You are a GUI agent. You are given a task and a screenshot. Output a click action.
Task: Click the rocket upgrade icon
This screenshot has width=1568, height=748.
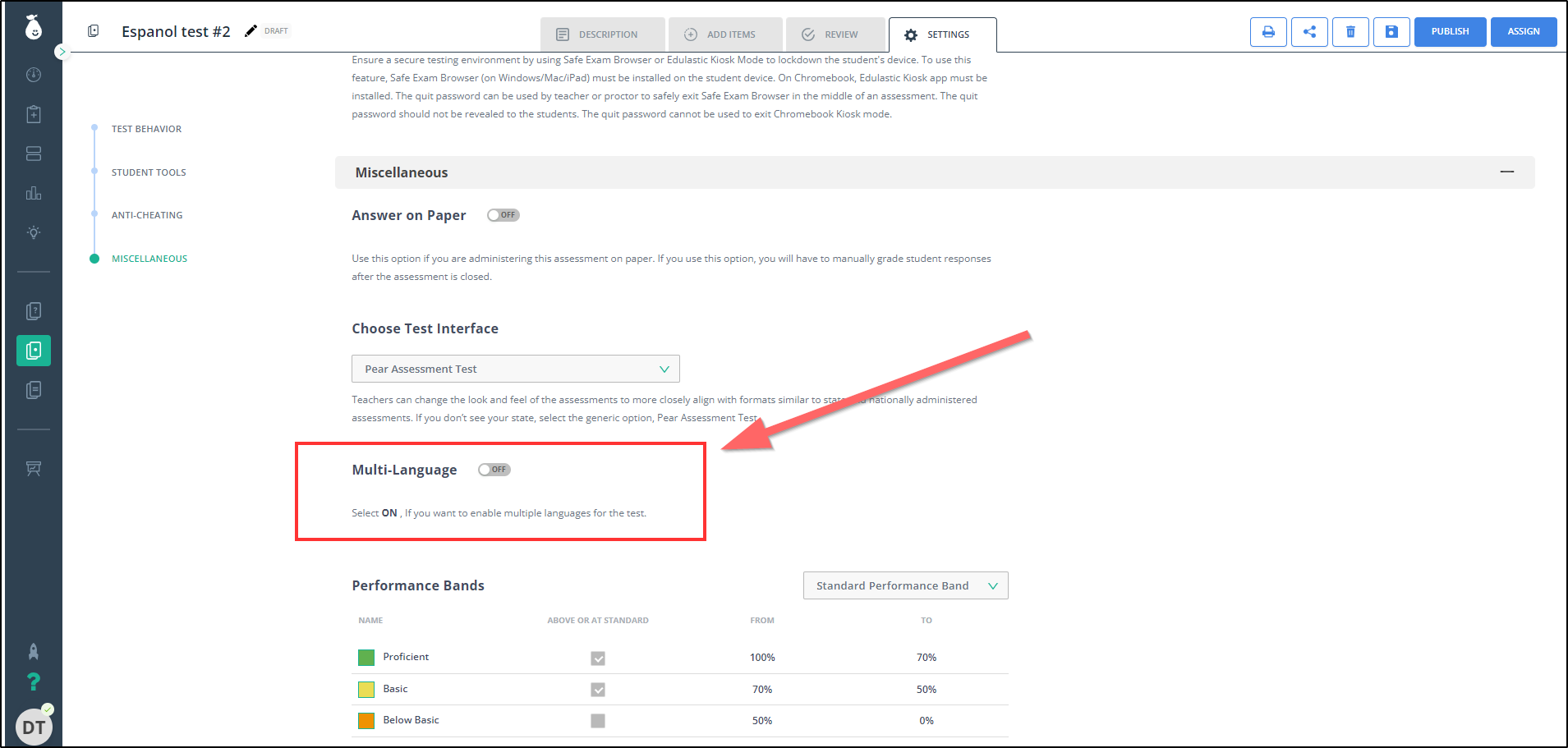[x=34, y=652]
